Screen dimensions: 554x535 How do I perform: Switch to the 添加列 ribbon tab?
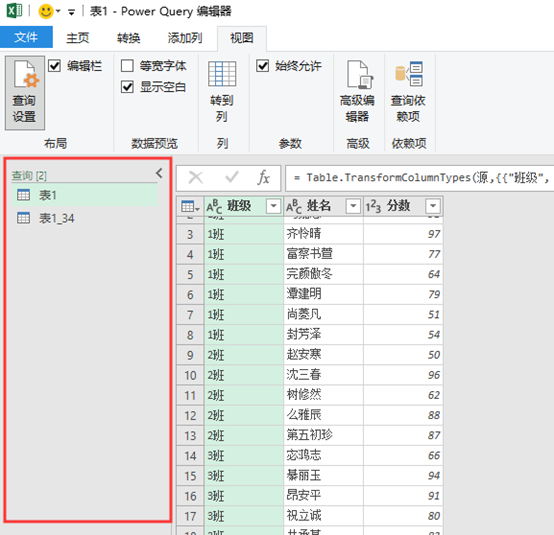tap(185, 37)
